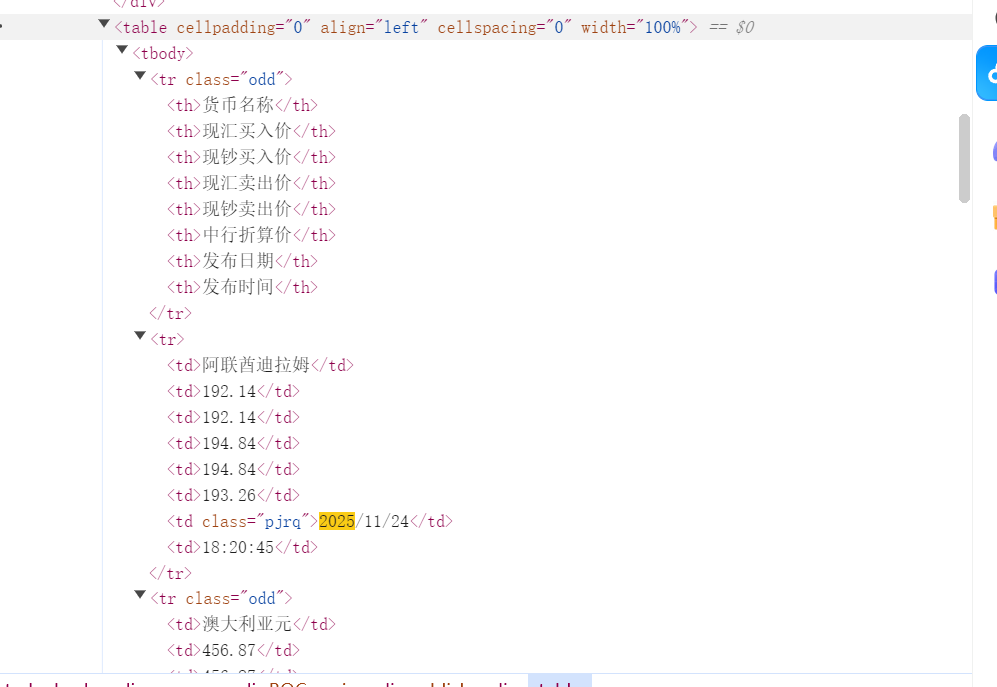Image resolution: width=997 pixels, height=687 pixels.
Task: Select the tbody opening tag text
Action: click(163, 53)
